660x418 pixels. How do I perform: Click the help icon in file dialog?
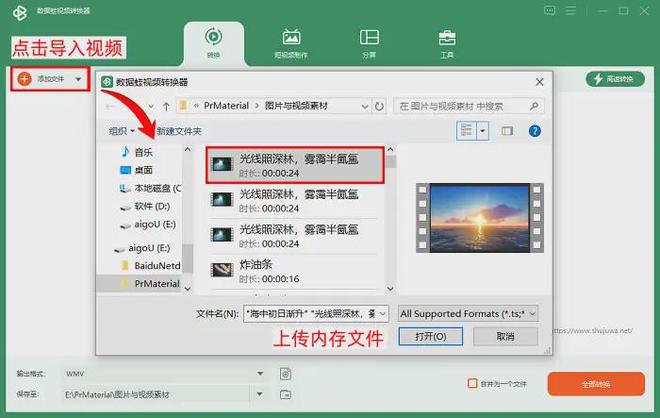click(534, 131)
